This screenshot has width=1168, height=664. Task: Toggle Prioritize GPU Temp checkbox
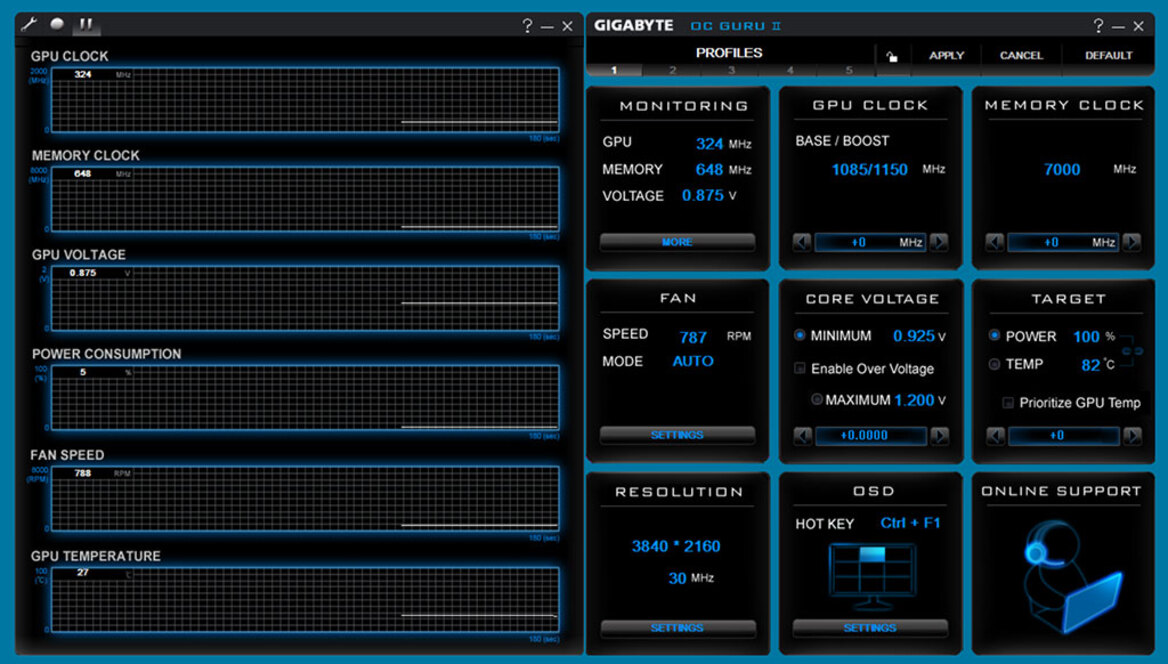[1008, 402]
